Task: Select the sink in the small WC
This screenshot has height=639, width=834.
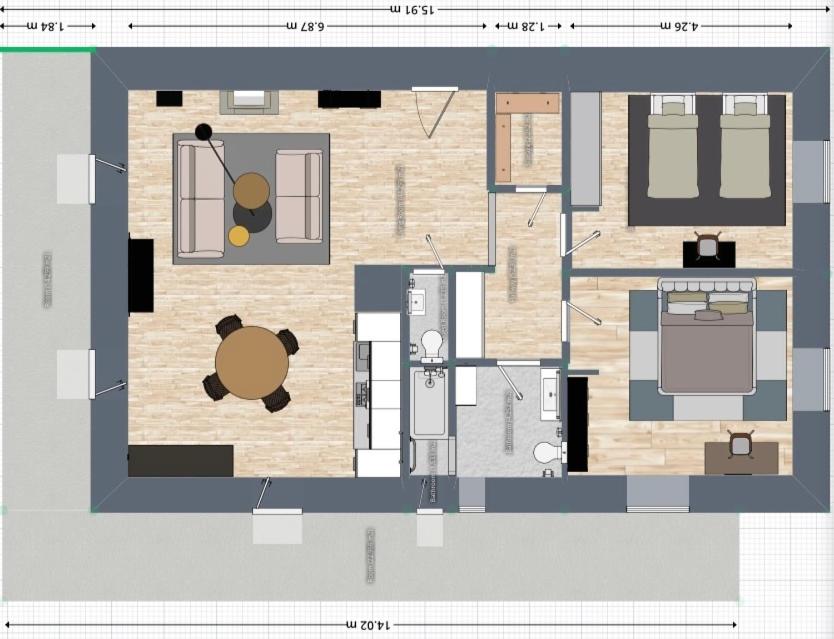Action: coord(416,301)
